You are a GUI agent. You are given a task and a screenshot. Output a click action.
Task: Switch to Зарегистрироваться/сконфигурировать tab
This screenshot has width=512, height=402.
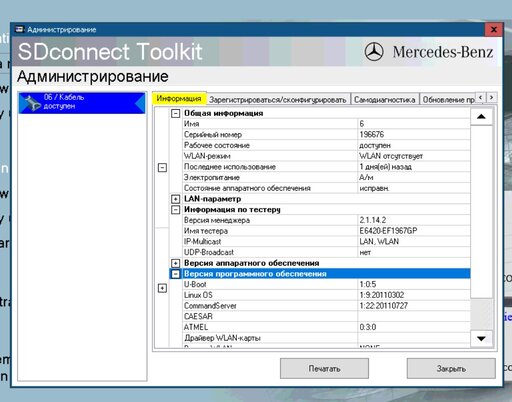click(278, 99)
